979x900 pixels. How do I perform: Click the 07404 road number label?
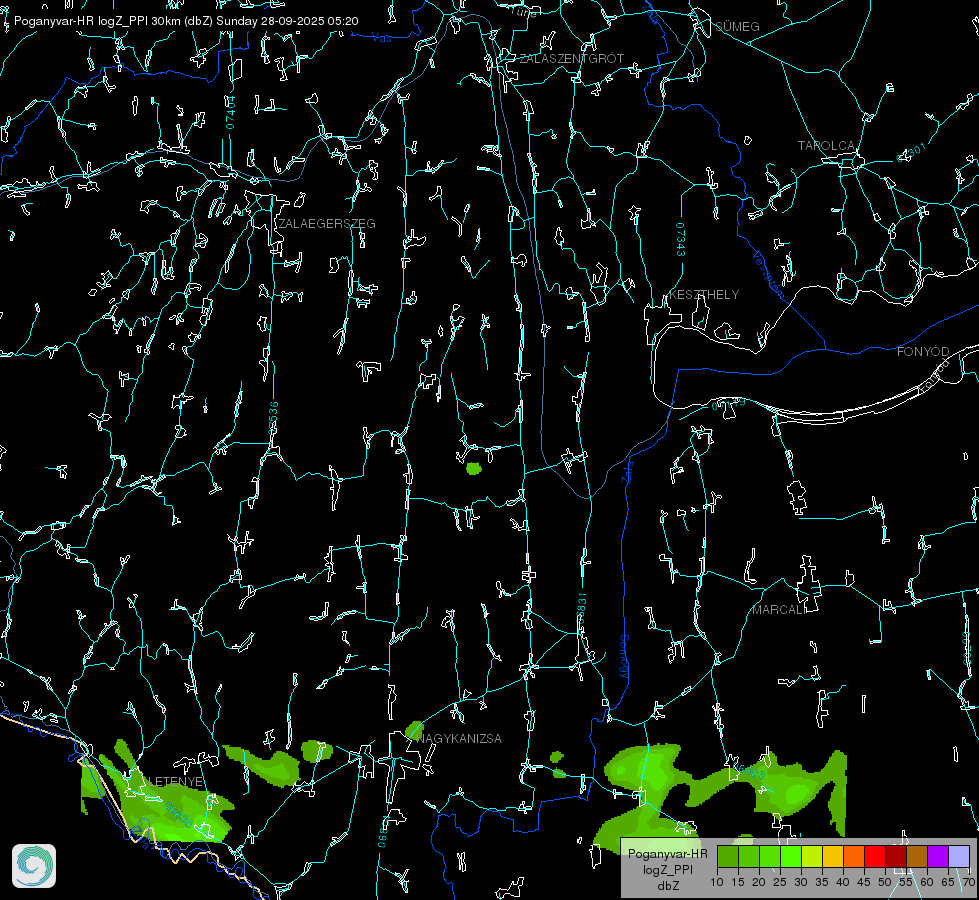coord(230,112)
